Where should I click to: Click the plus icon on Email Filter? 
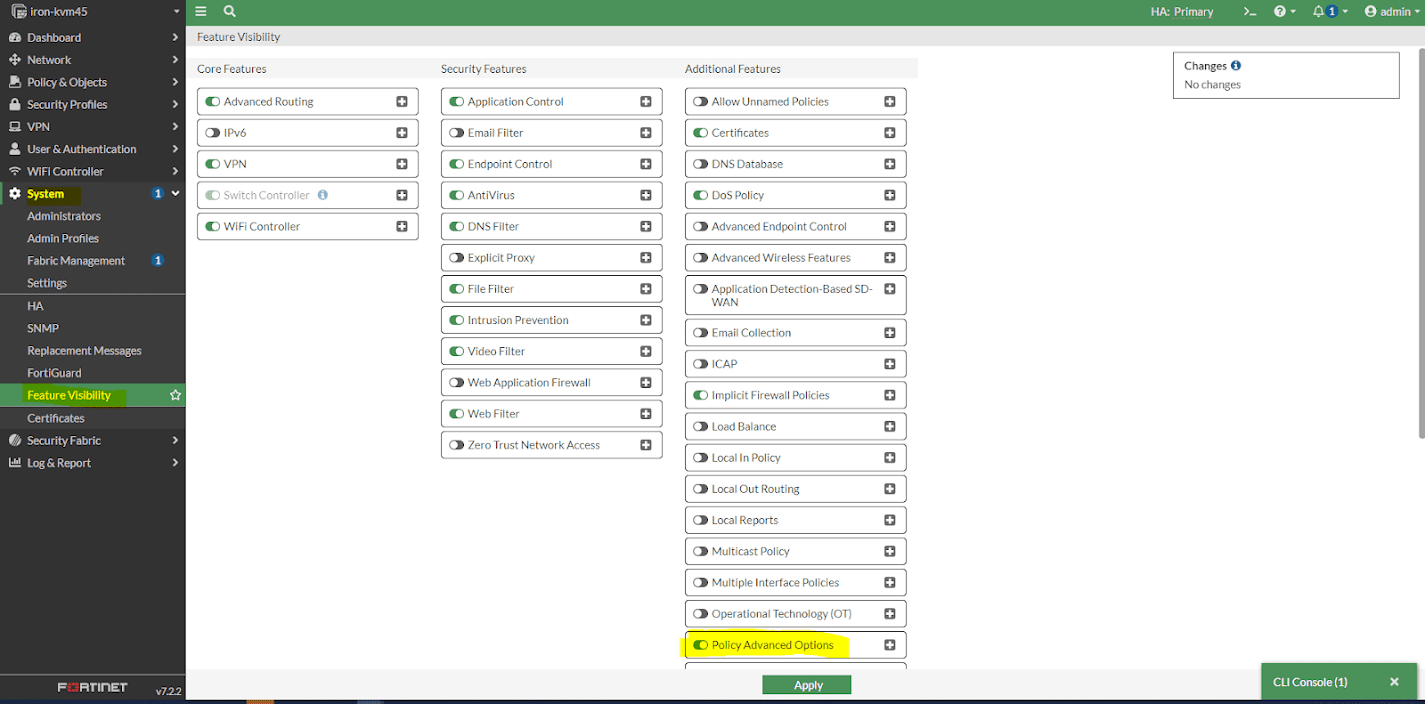pos(646,132)
